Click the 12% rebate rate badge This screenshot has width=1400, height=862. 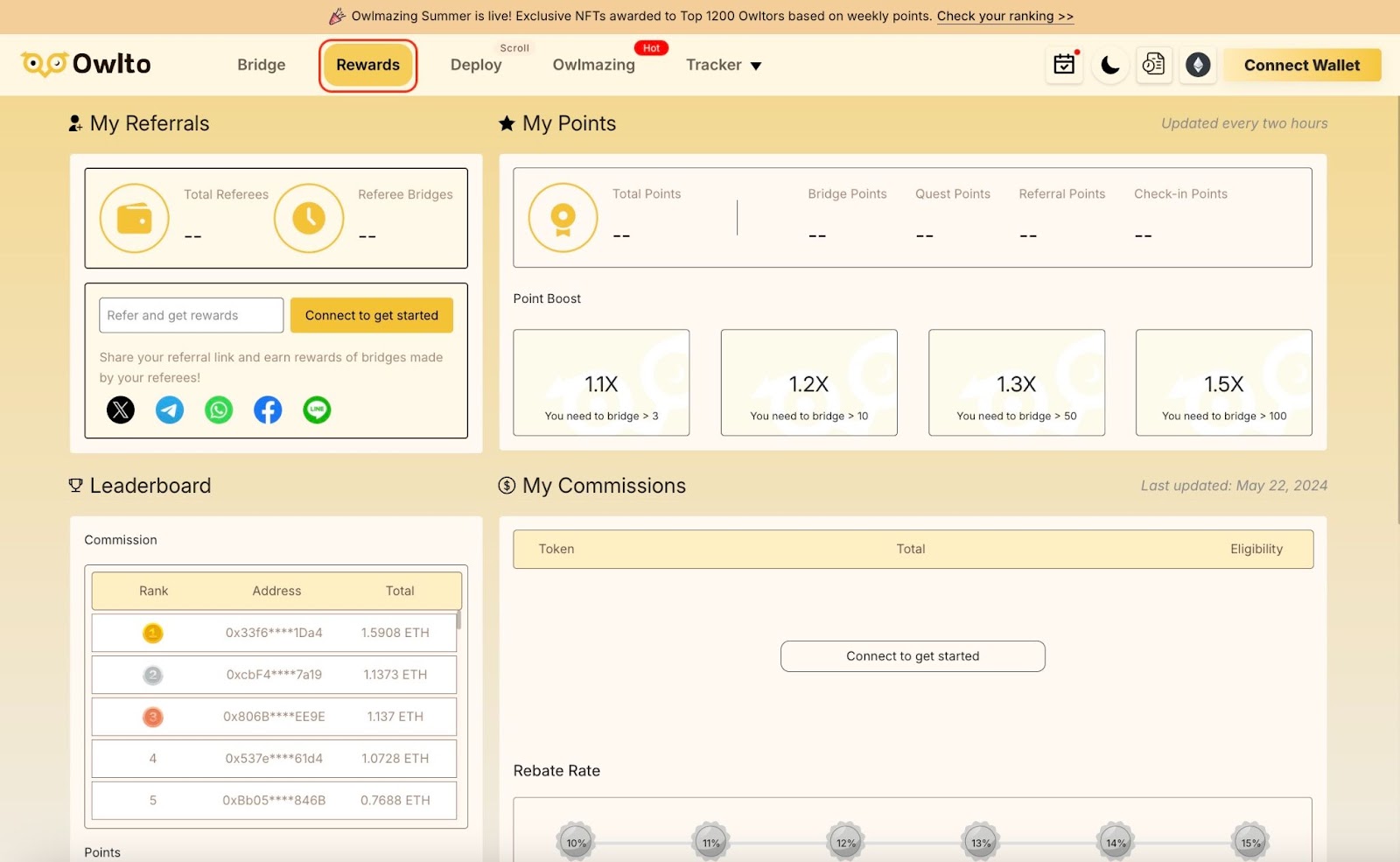point(846,843)
